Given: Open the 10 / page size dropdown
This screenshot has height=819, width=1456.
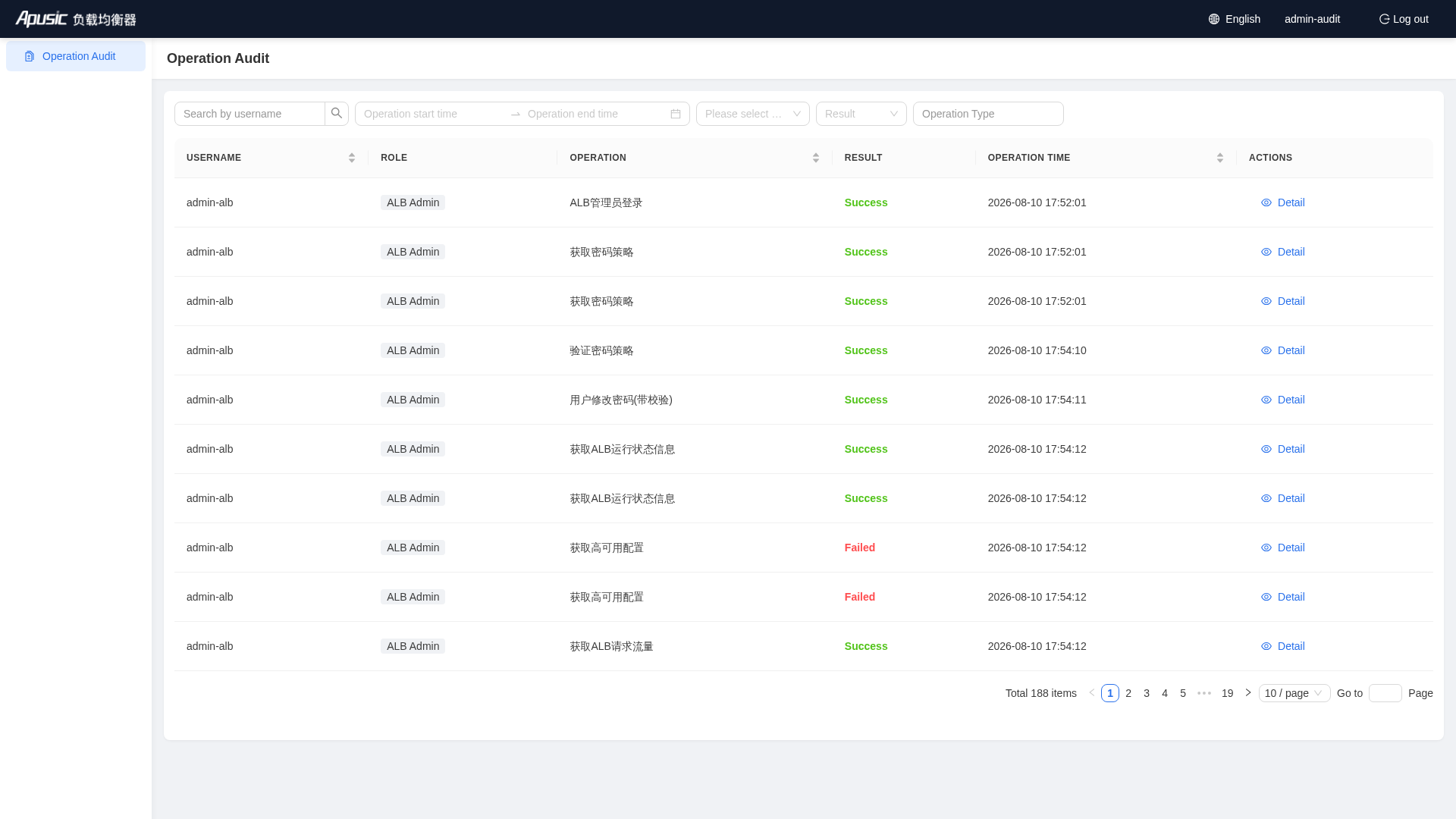Looking at the screenshot, I should [1294, 693].
